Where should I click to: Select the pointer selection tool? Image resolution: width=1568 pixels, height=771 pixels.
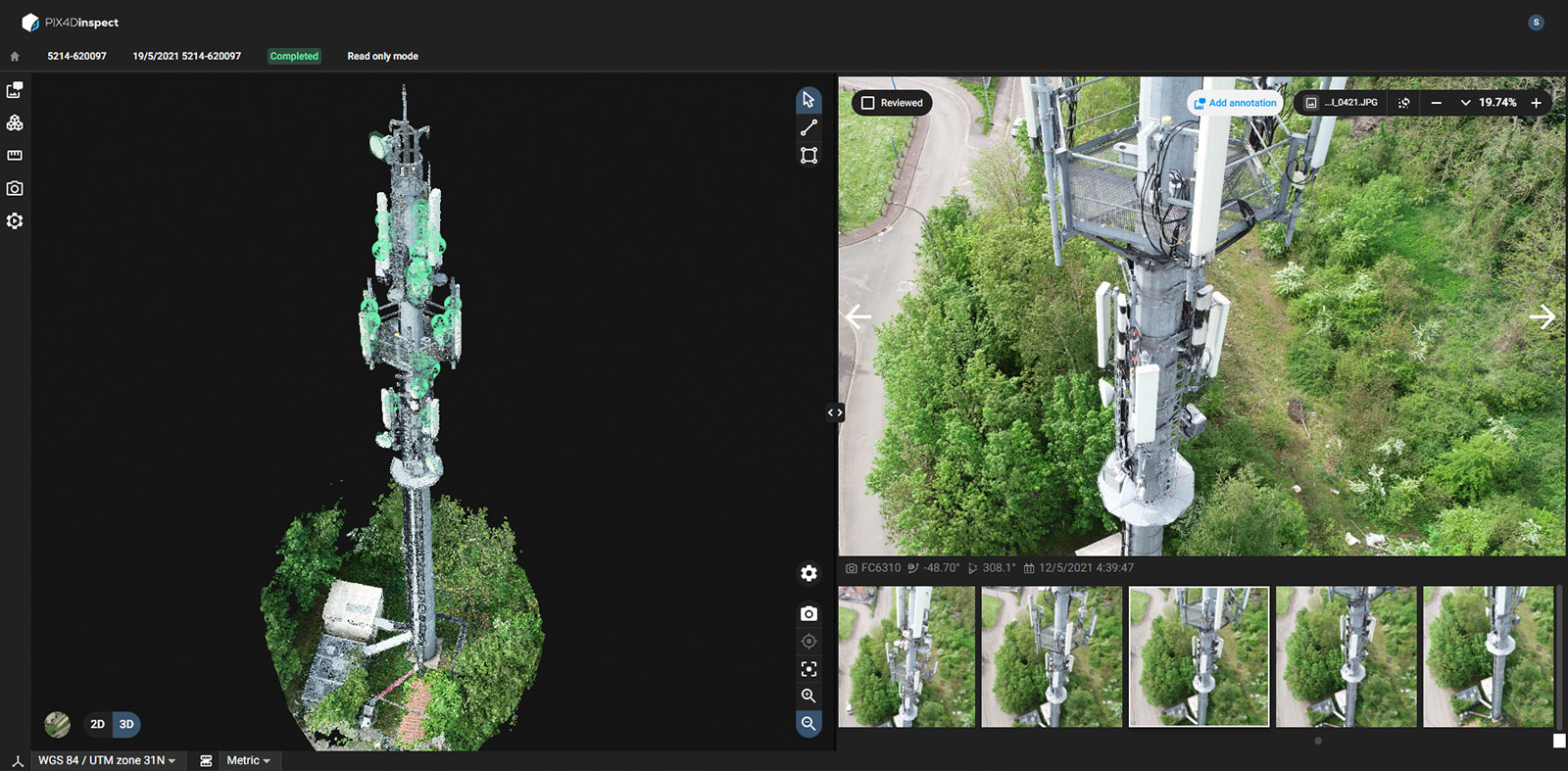[808, 100]
